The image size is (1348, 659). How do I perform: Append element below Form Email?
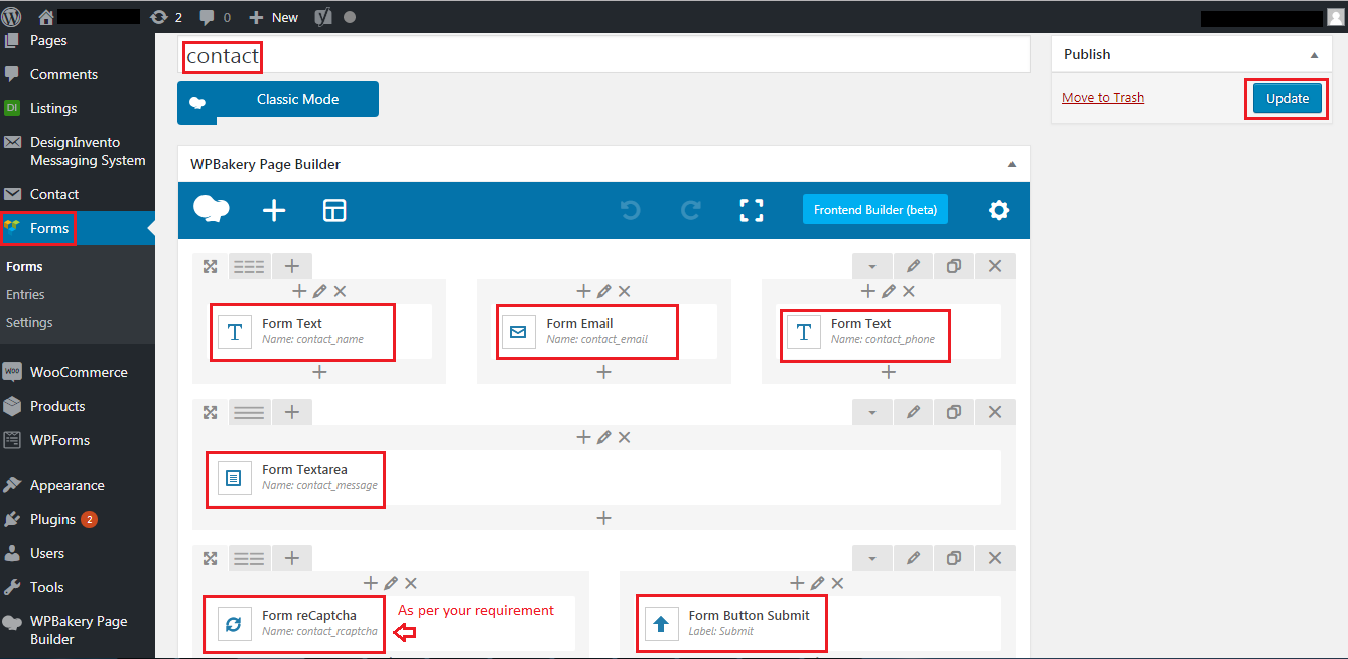pyautogui.click(x=604, y=372)
